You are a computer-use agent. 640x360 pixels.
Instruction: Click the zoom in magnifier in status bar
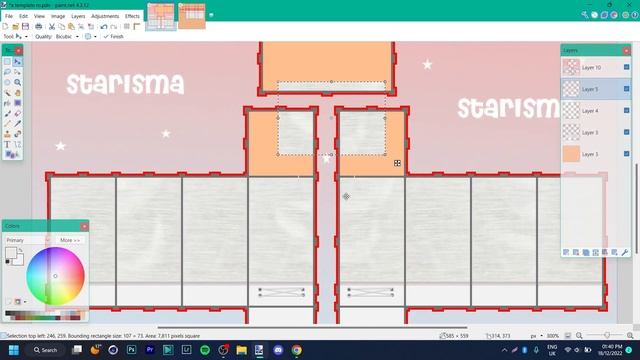click(630, 336)
